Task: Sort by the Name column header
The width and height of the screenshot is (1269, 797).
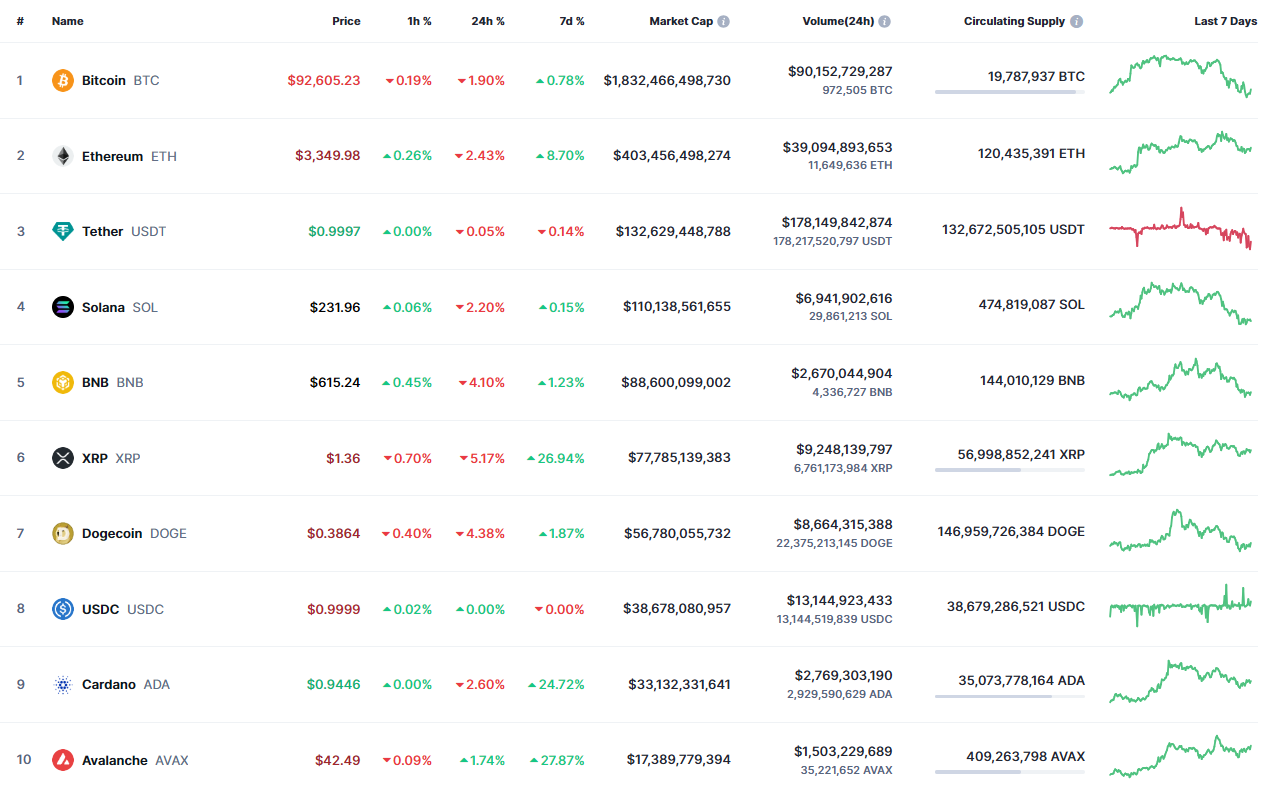Action: pyautogui.click(x=68, y=21)
